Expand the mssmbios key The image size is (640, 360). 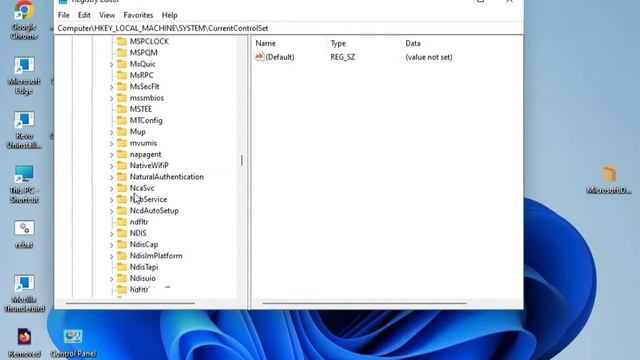click(111, 98)
